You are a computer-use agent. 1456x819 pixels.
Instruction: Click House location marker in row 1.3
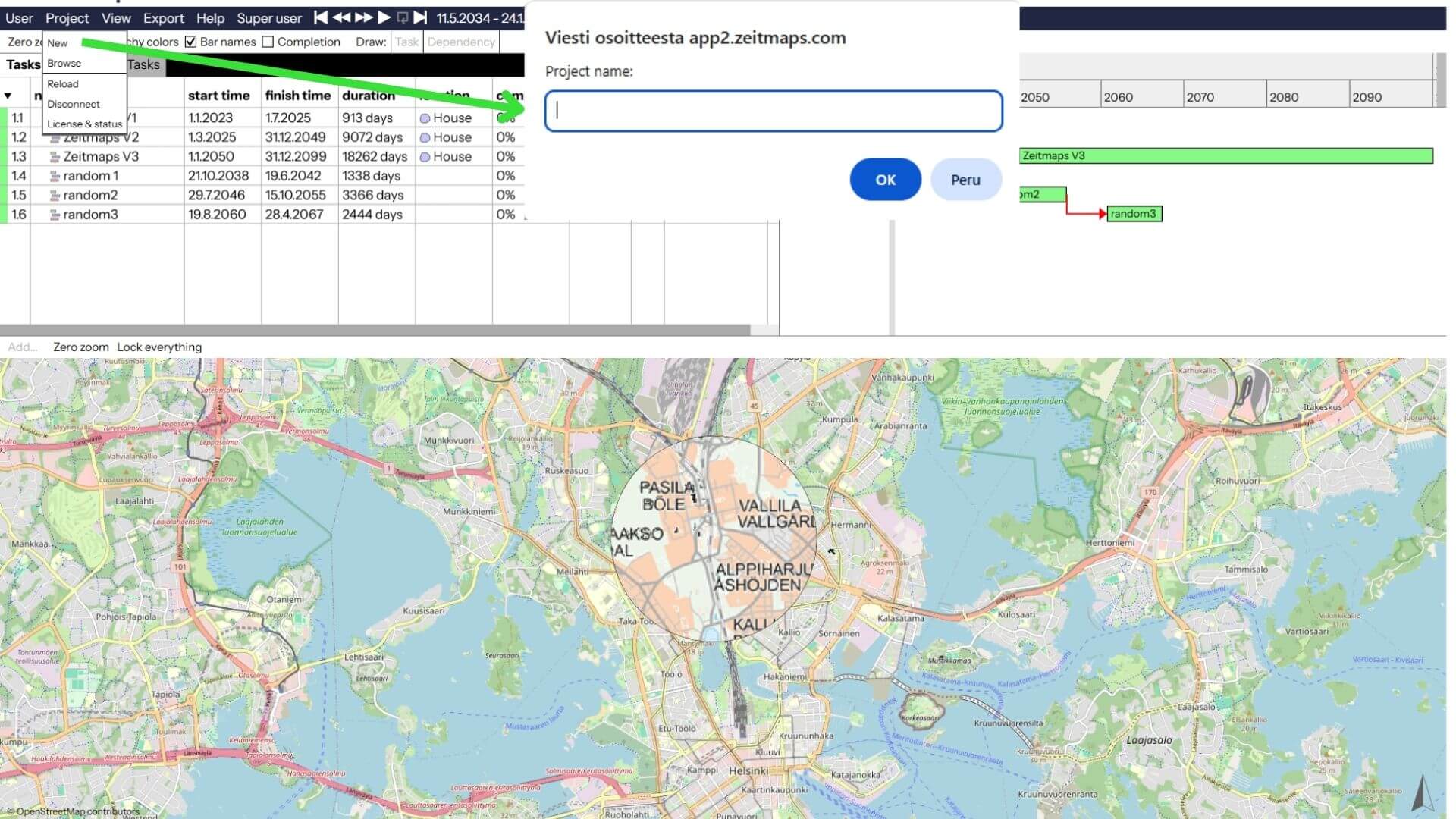(x=425, y=157)
